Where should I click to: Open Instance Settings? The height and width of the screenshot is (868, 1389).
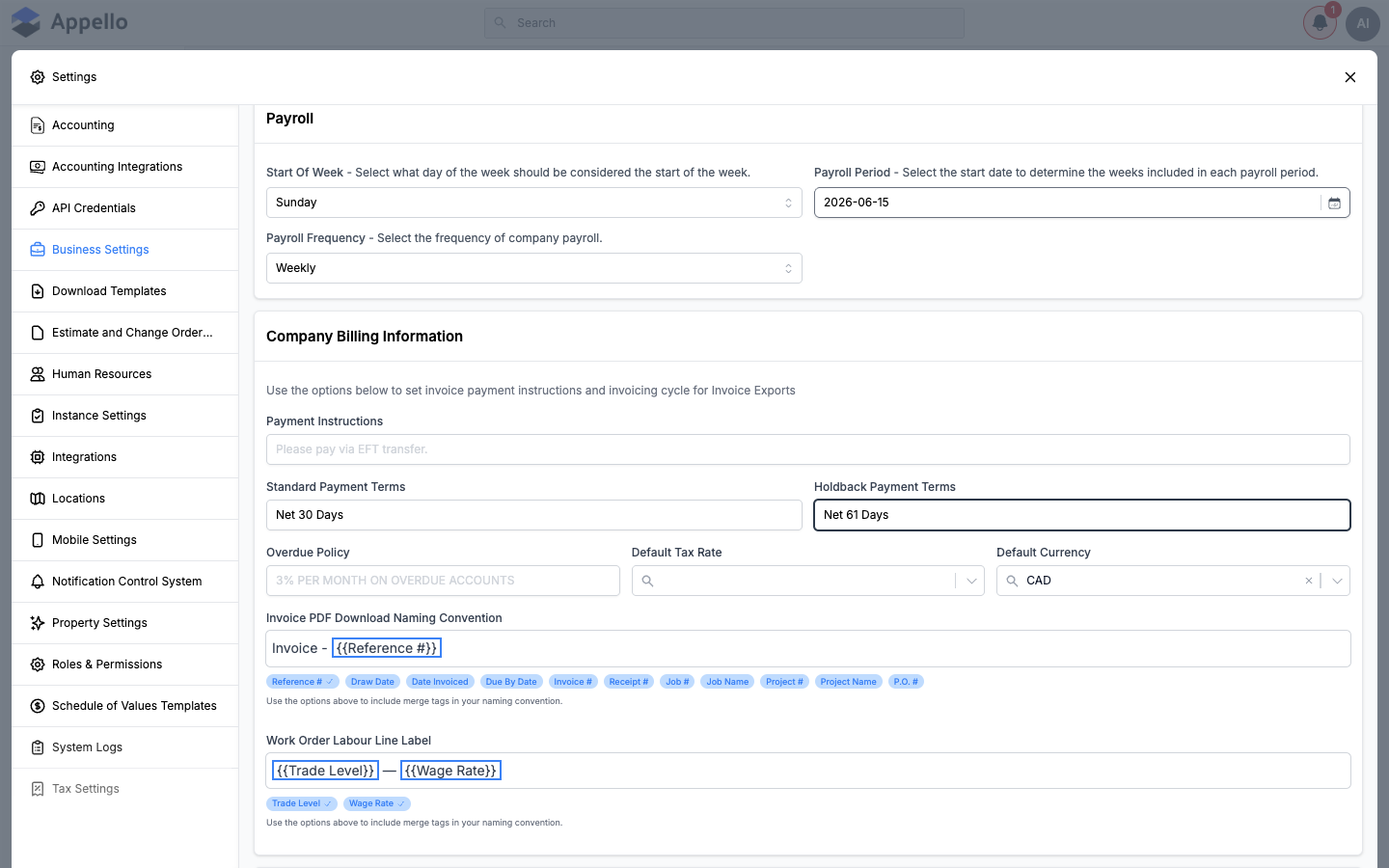coord(125,416)
